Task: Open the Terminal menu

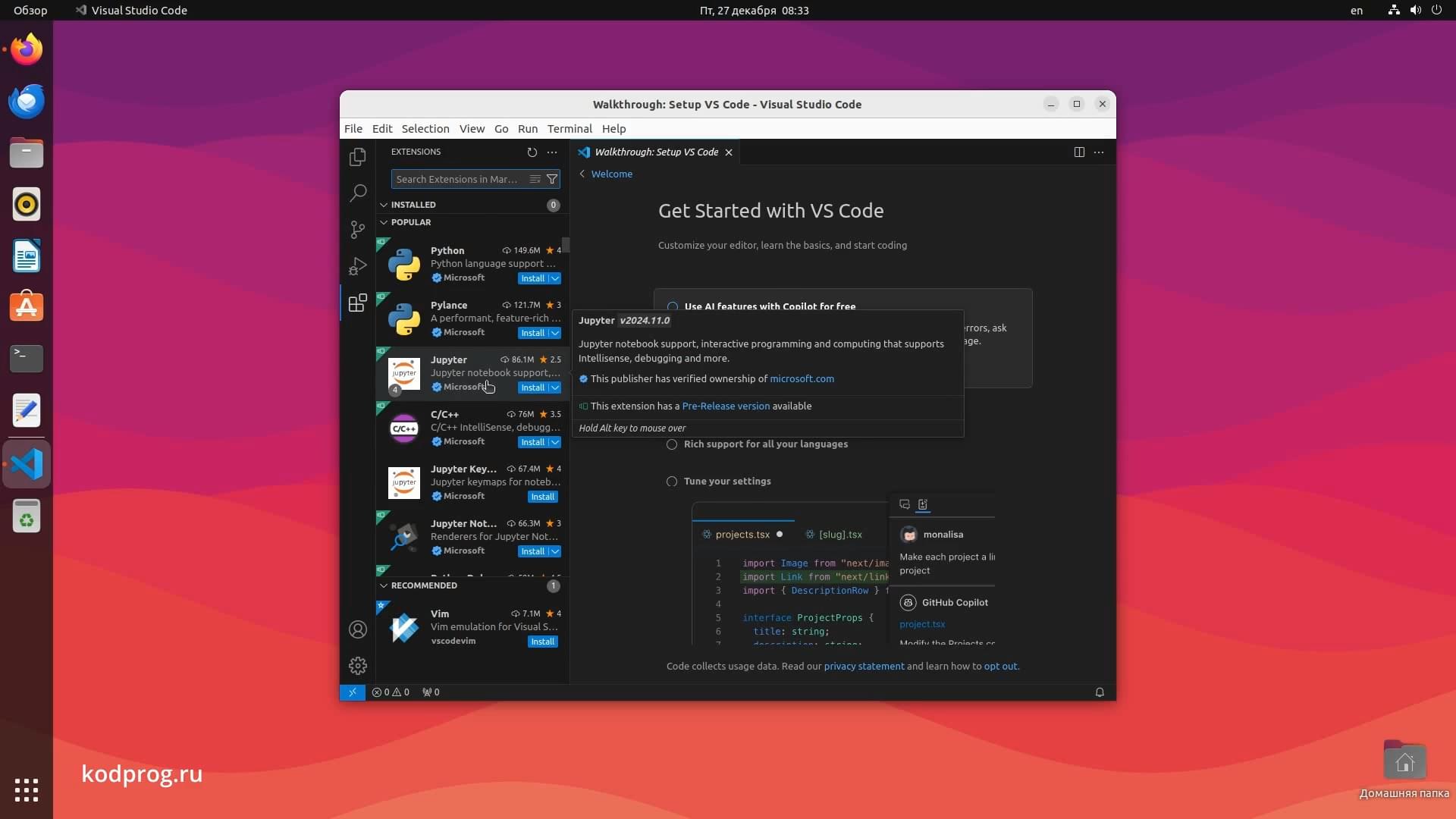Action: 570,129
